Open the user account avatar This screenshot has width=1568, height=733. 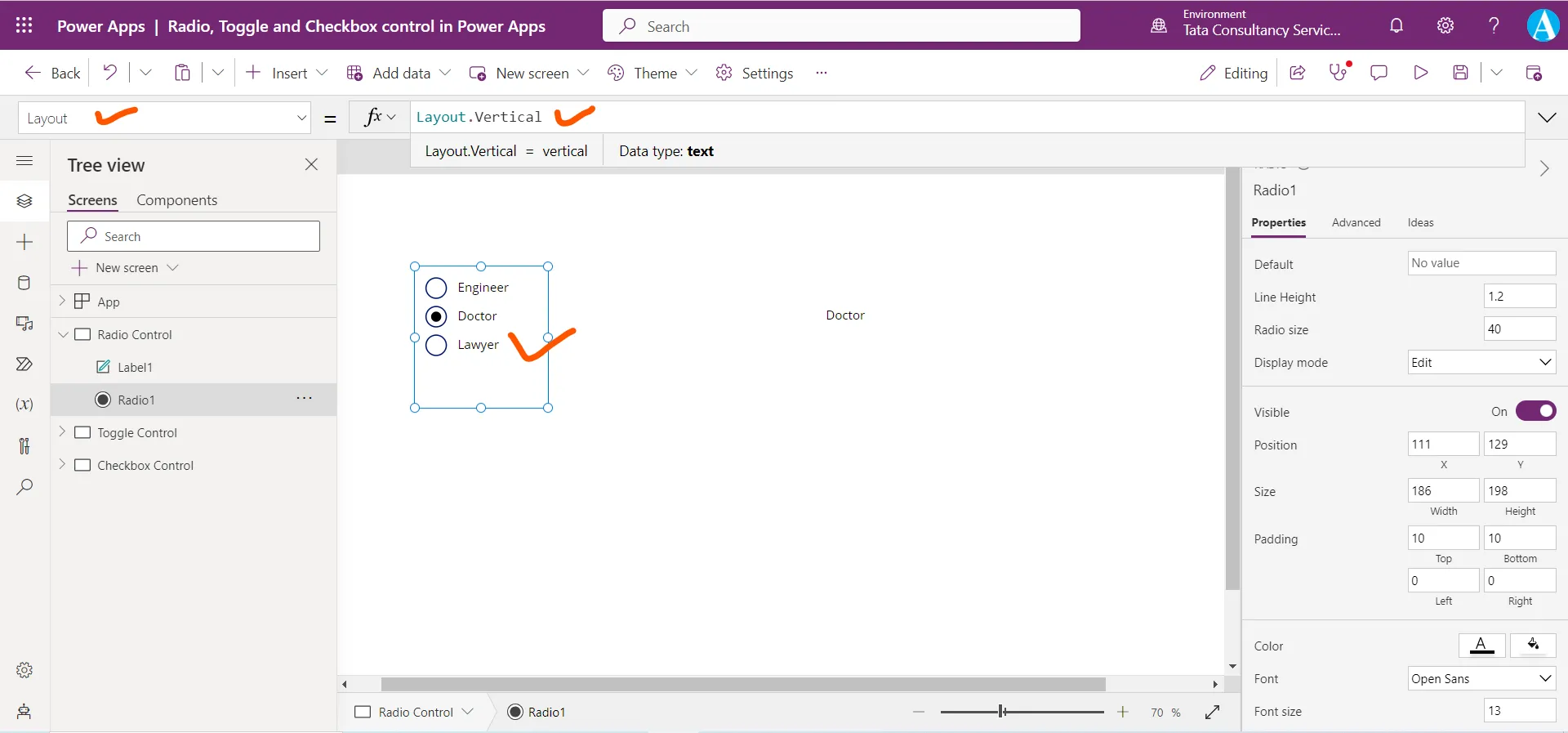(x=1543, y=25)
